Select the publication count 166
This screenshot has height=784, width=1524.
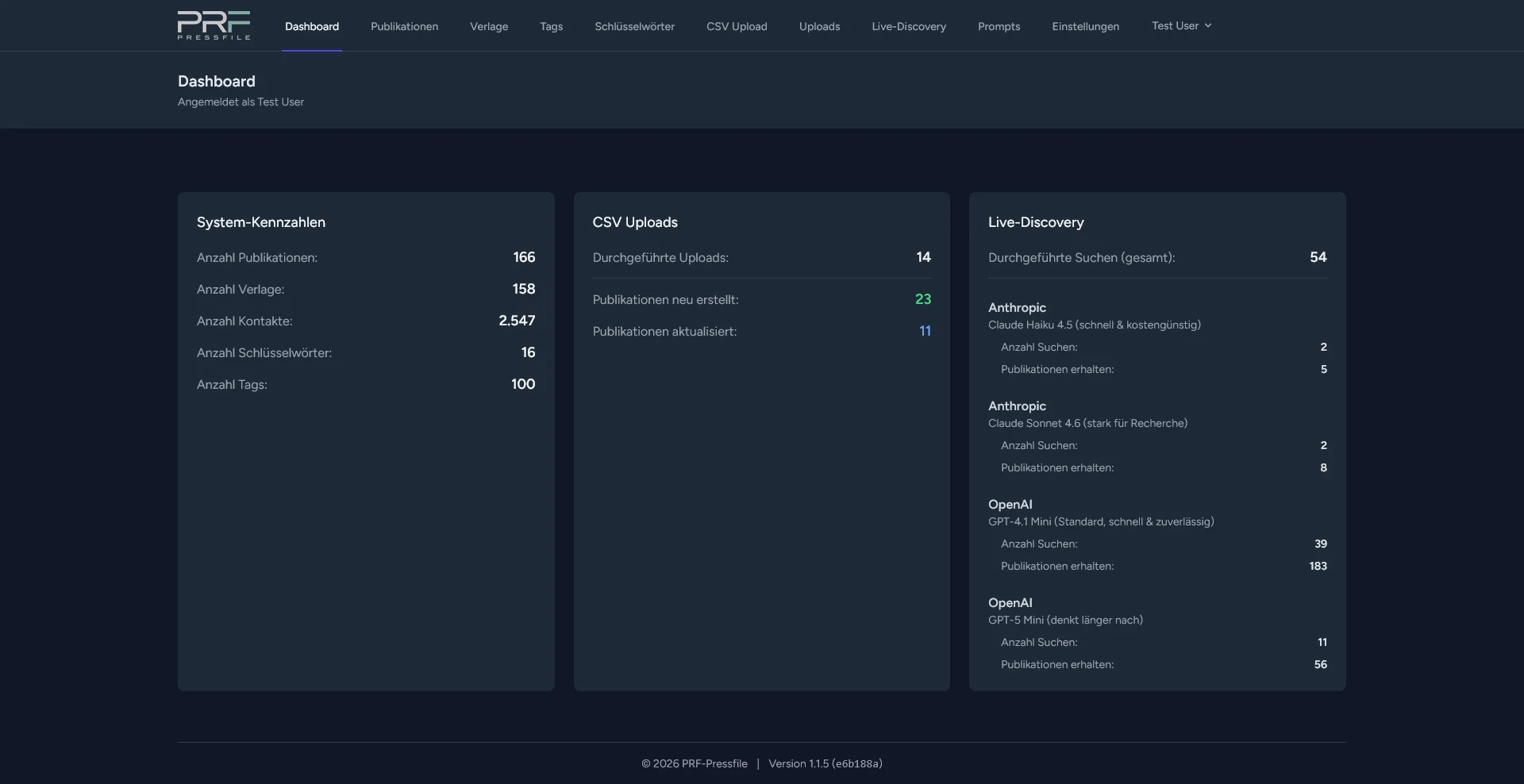tap(524, 257)
